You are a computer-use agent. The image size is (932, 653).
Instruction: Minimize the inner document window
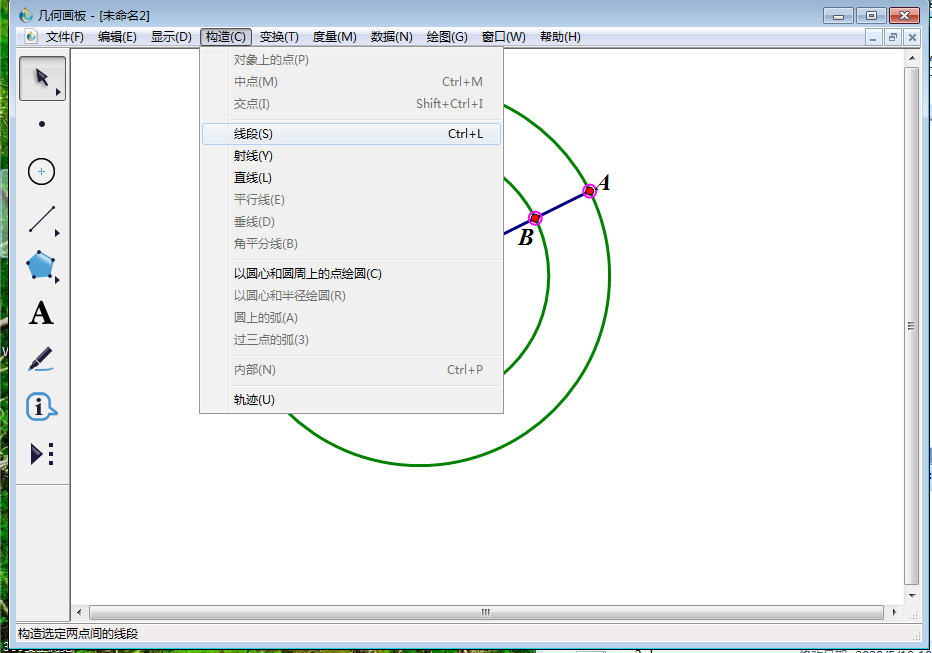pos(873,37)
